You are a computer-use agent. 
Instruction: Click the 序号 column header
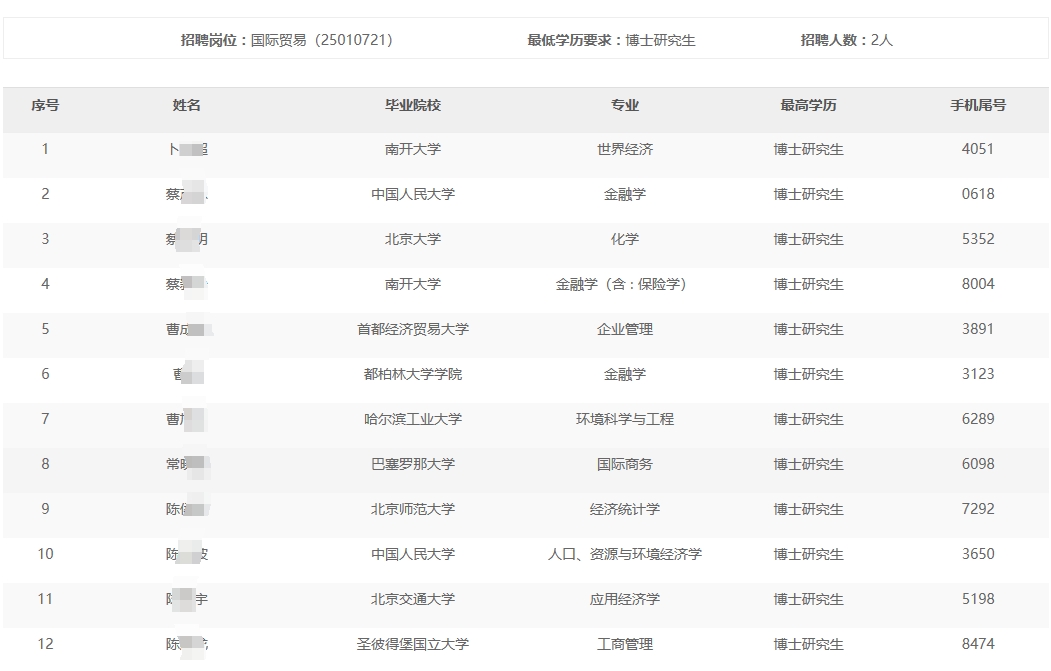(45, 105)
